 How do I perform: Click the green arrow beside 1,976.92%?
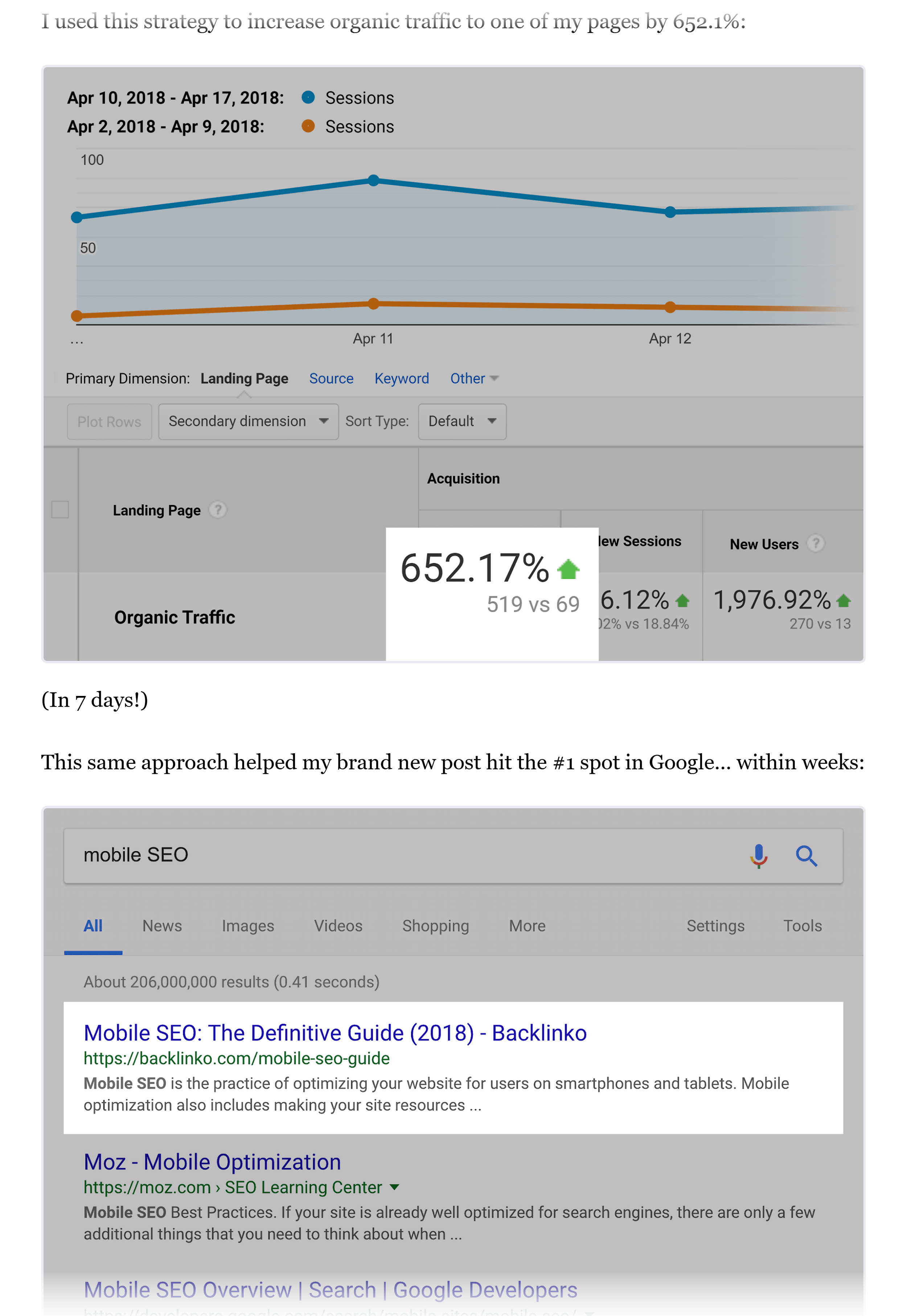click(844, 600)
